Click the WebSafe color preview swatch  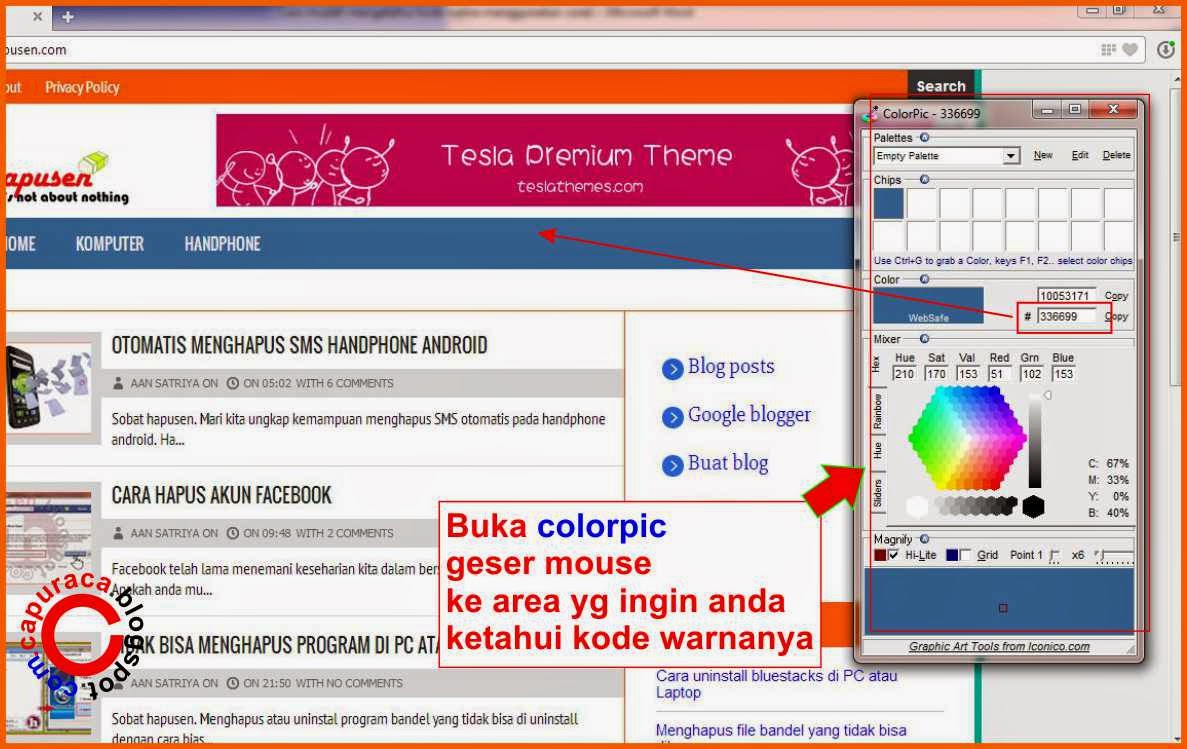pos(928,305)
